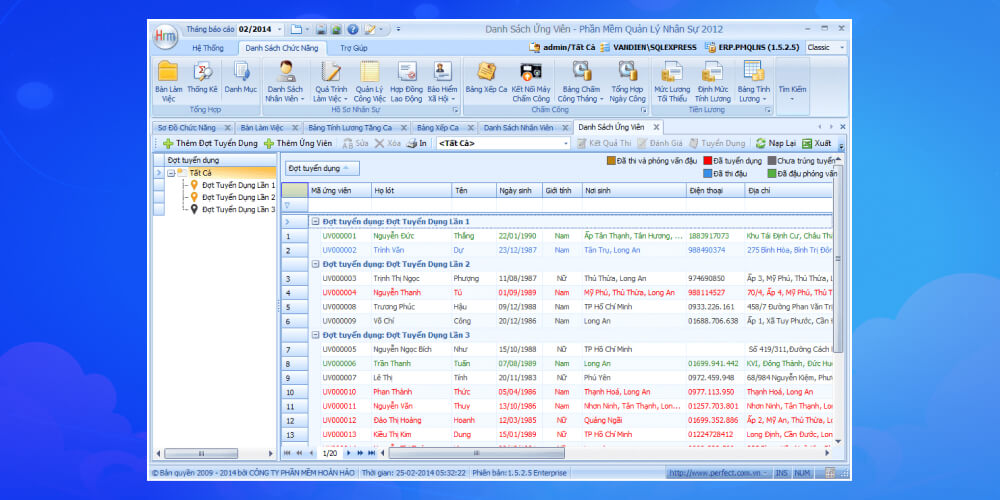Switch to Hệ Thống ribbon tab
The image size is (1000, 500).
coord(208,48)
